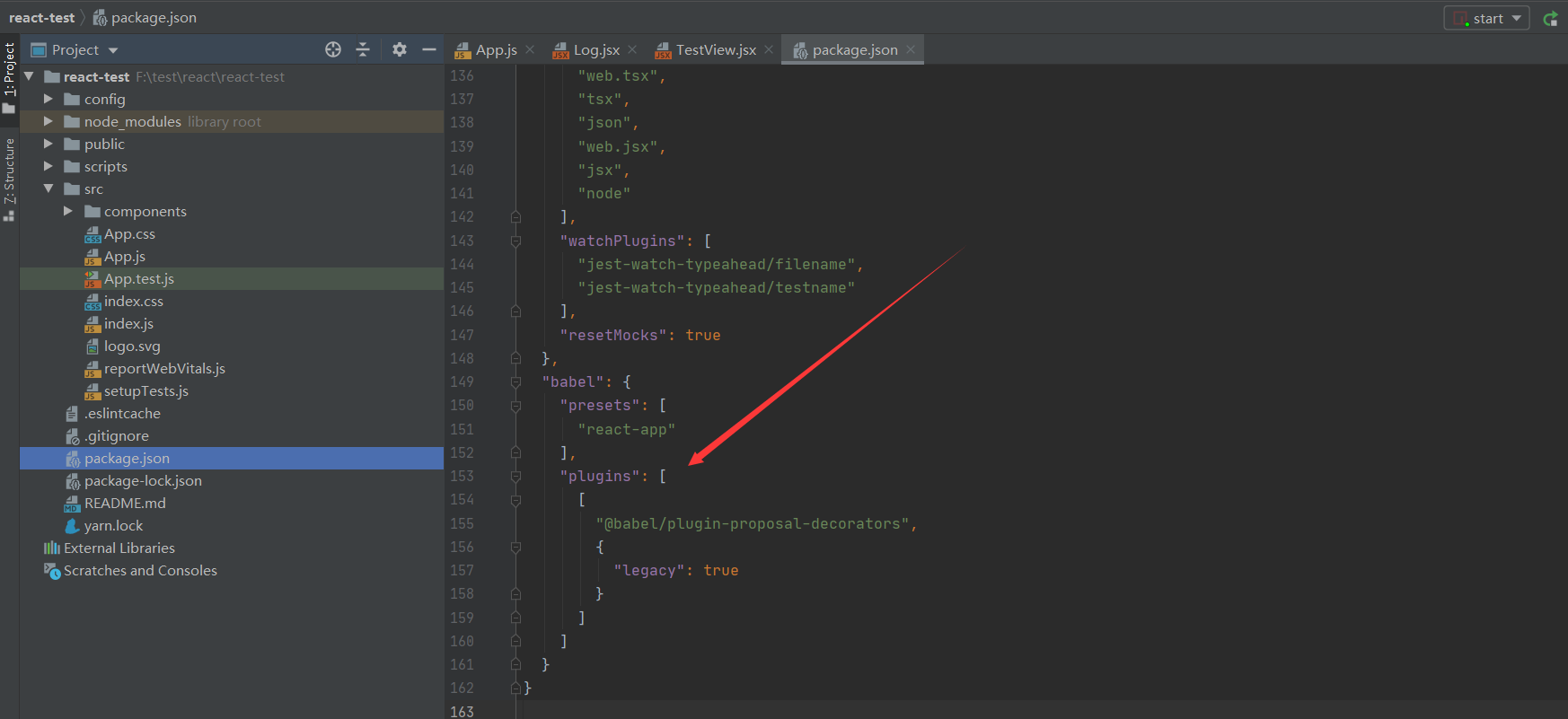Click Scratches and Consoles node
This screenshot has width=1568, height=719.
point(140,570)
